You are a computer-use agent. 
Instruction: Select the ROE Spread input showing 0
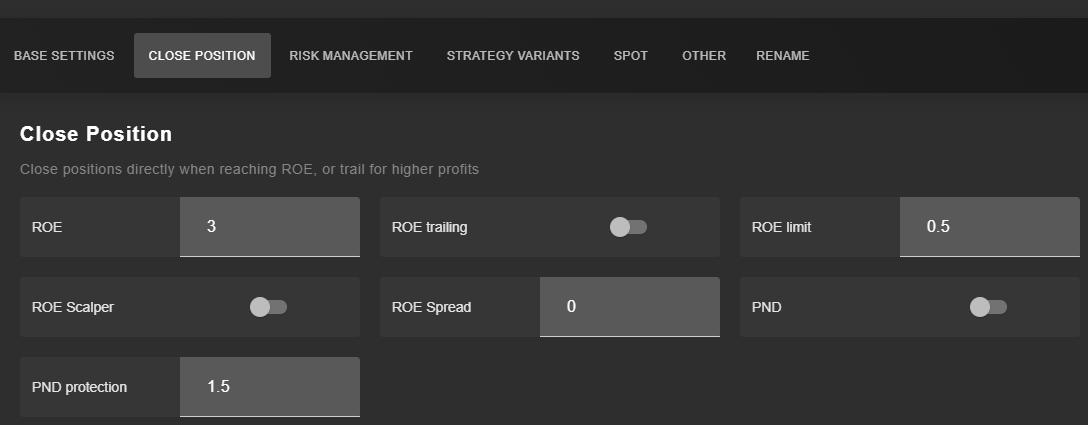coord(630,307)
